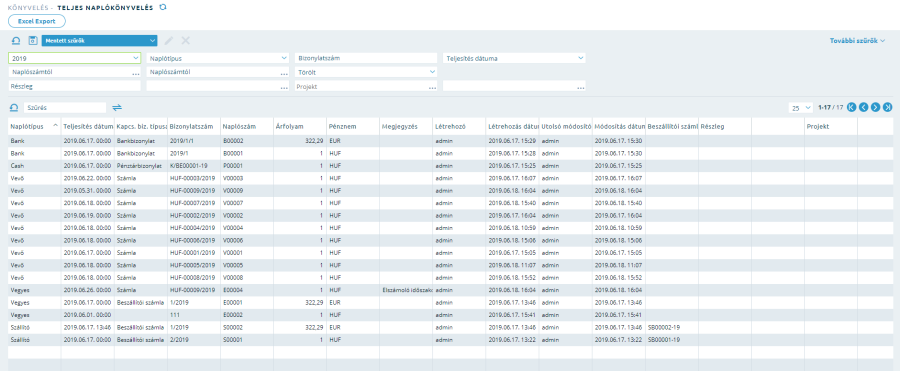Click the refresh icon beside Teljes naplókönyvelés title
Screen dimensions: 900x371
(x=163, y=7)
